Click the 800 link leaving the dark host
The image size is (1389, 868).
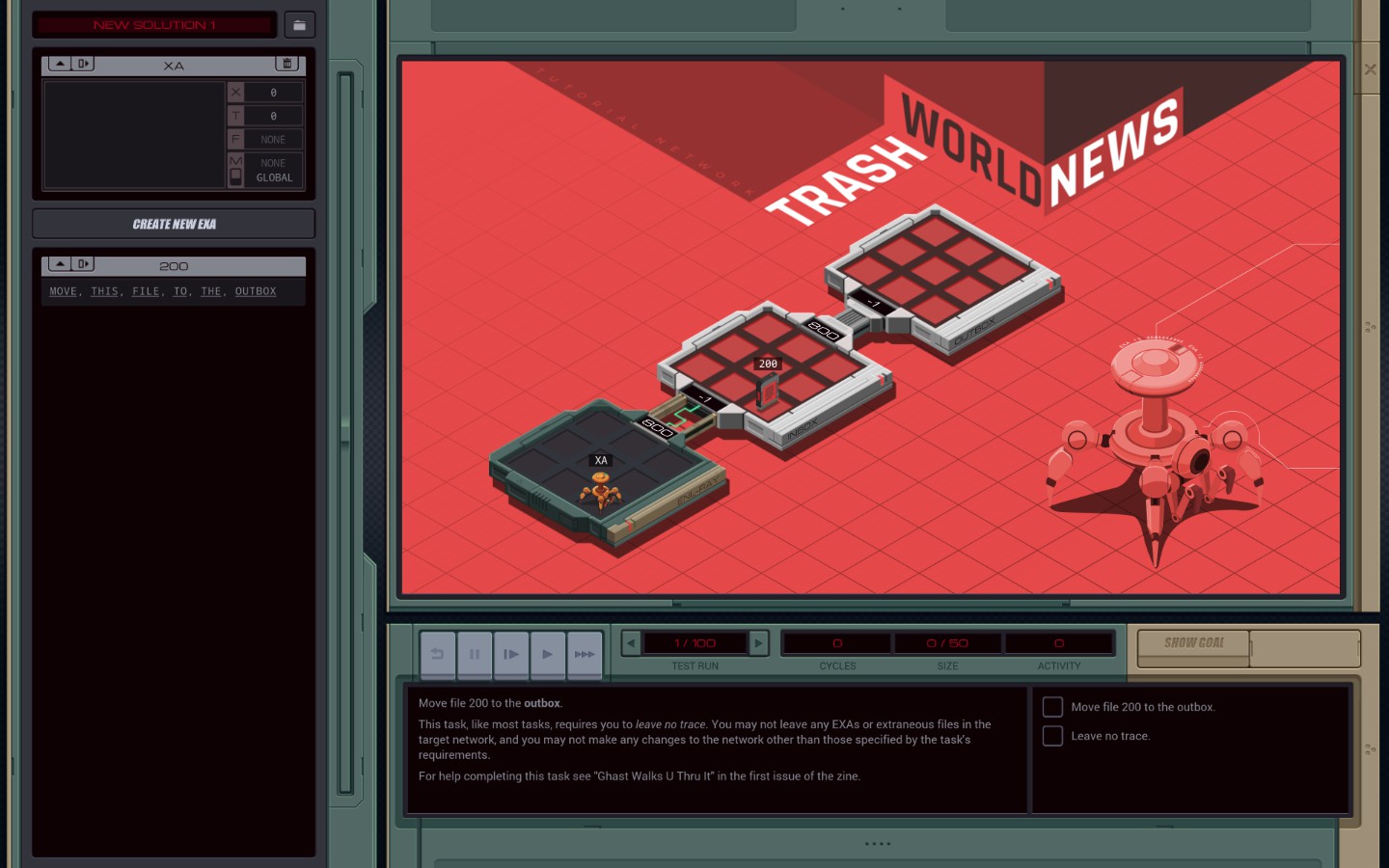(657, 427)
